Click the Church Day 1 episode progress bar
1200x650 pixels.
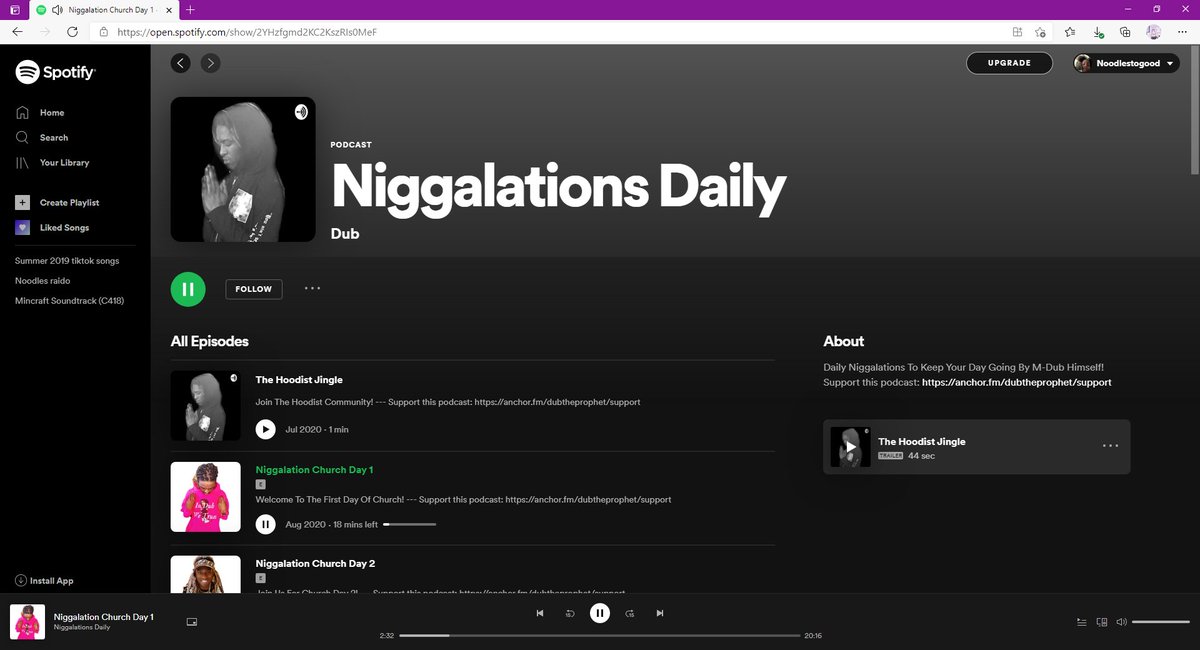pyautogui.click(x=409, y=524)
